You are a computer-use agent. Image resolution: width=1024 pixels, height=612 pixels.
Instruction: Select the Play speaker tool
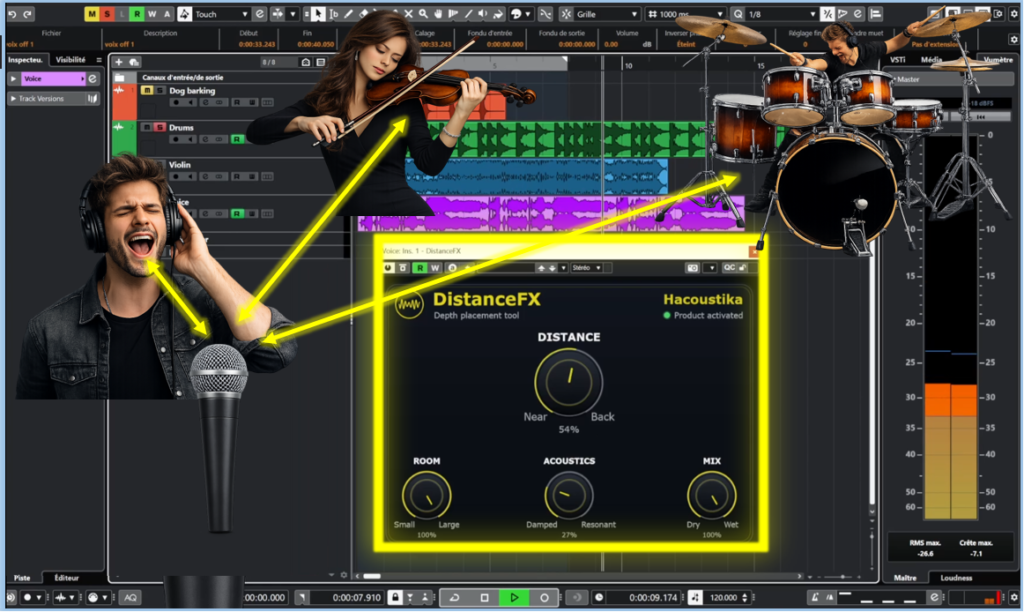click(x=483, y=14)
